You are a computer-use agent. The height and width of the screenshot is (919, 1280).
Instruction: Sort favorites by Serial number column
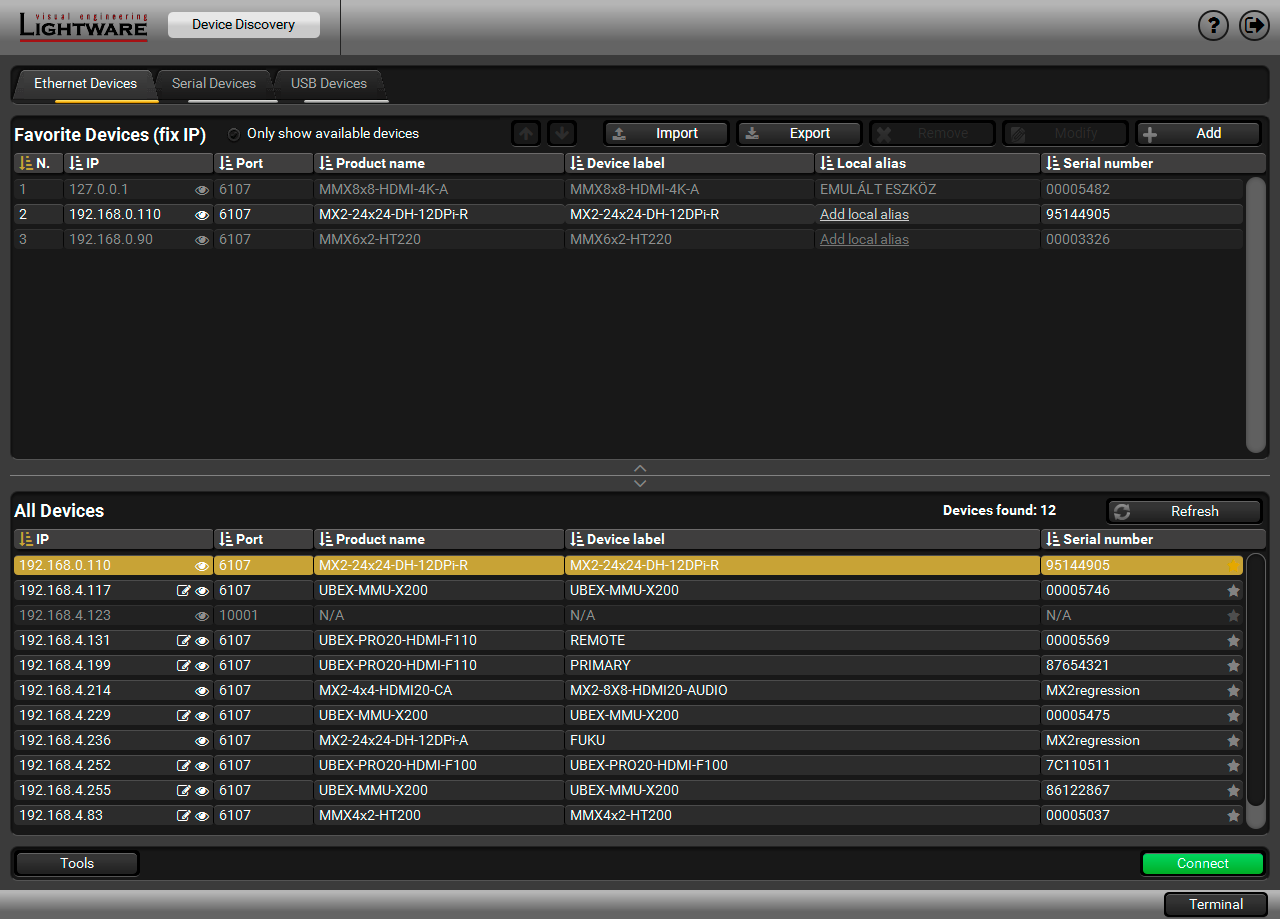1153,163
